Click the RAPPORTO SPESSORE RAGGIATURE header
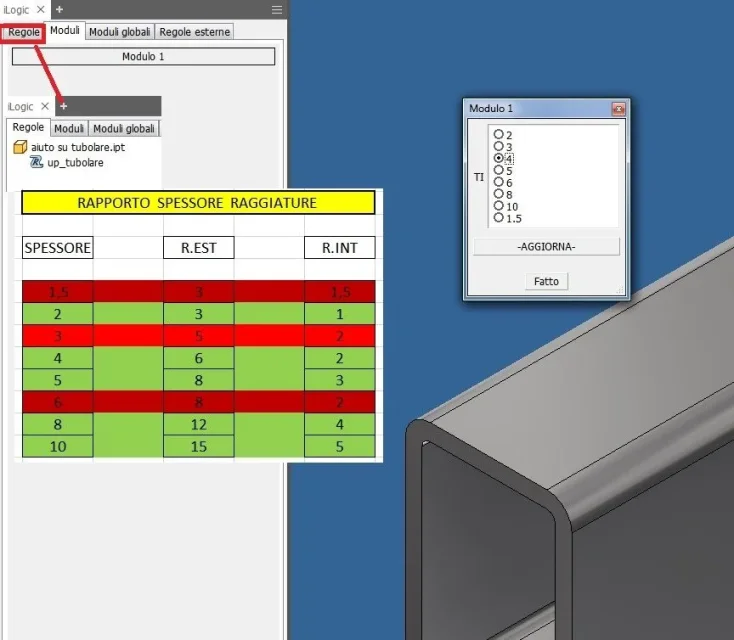 198,203
